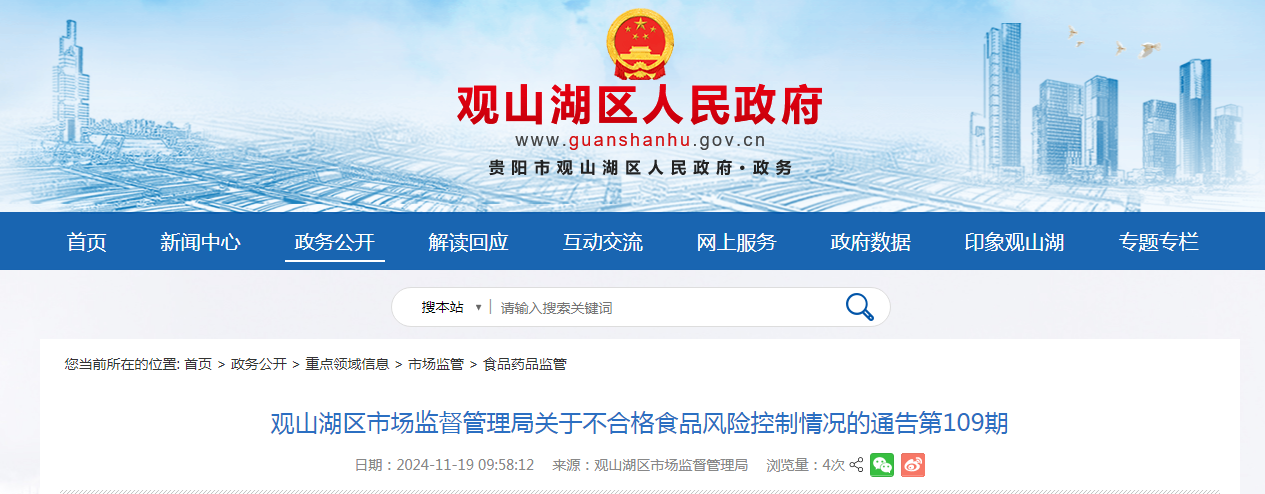Click 食品药品监管 breadcrumb link
Image resolution: width=1265 pixels, height=494 pixels.
coord(525,364)
